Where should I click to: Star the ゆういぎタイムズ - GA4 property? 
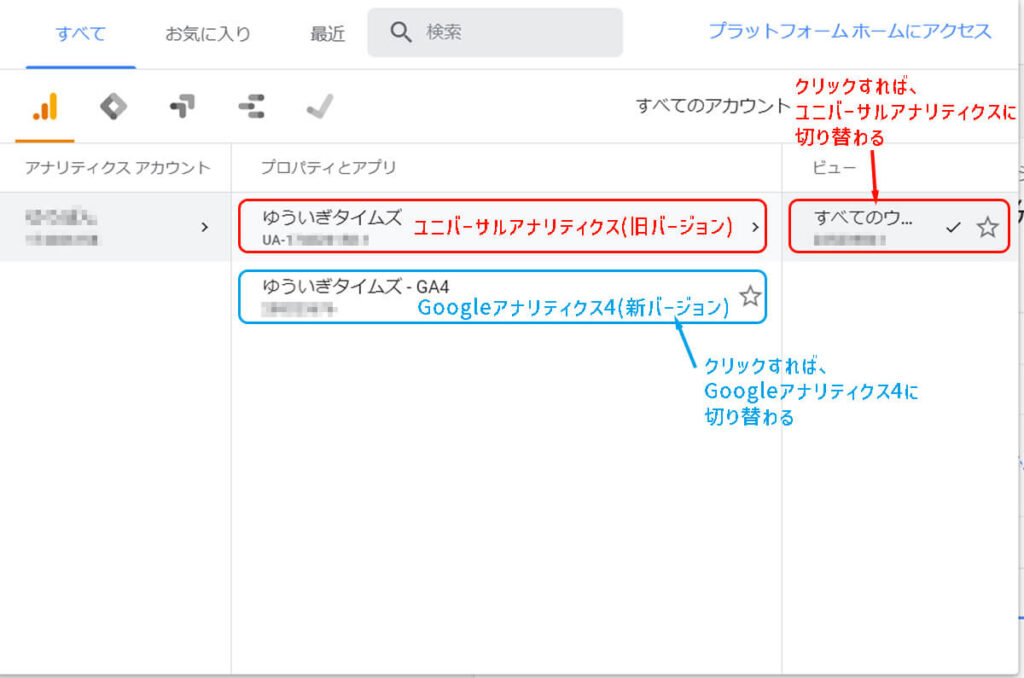750,296
